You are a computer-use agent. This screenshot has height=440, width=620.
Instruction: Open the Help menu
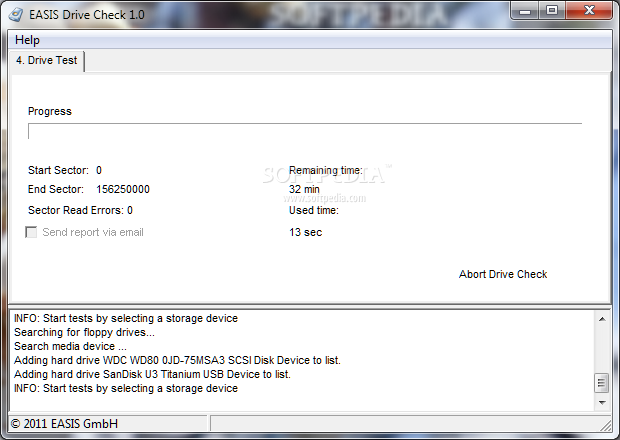[x=27, y=40]
